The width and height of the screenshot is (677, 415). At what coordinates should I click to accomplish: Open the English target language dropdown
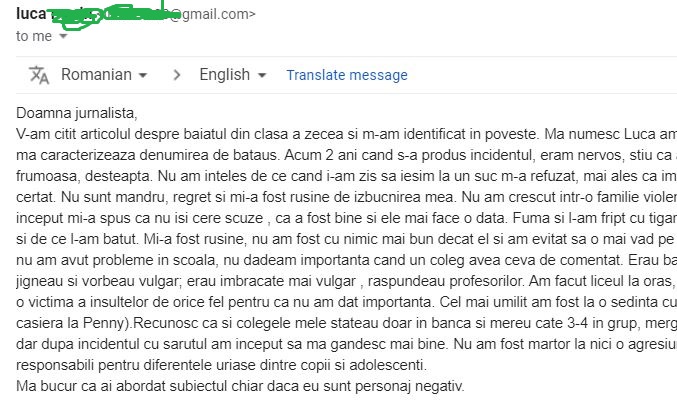click(x=232, y=75)
